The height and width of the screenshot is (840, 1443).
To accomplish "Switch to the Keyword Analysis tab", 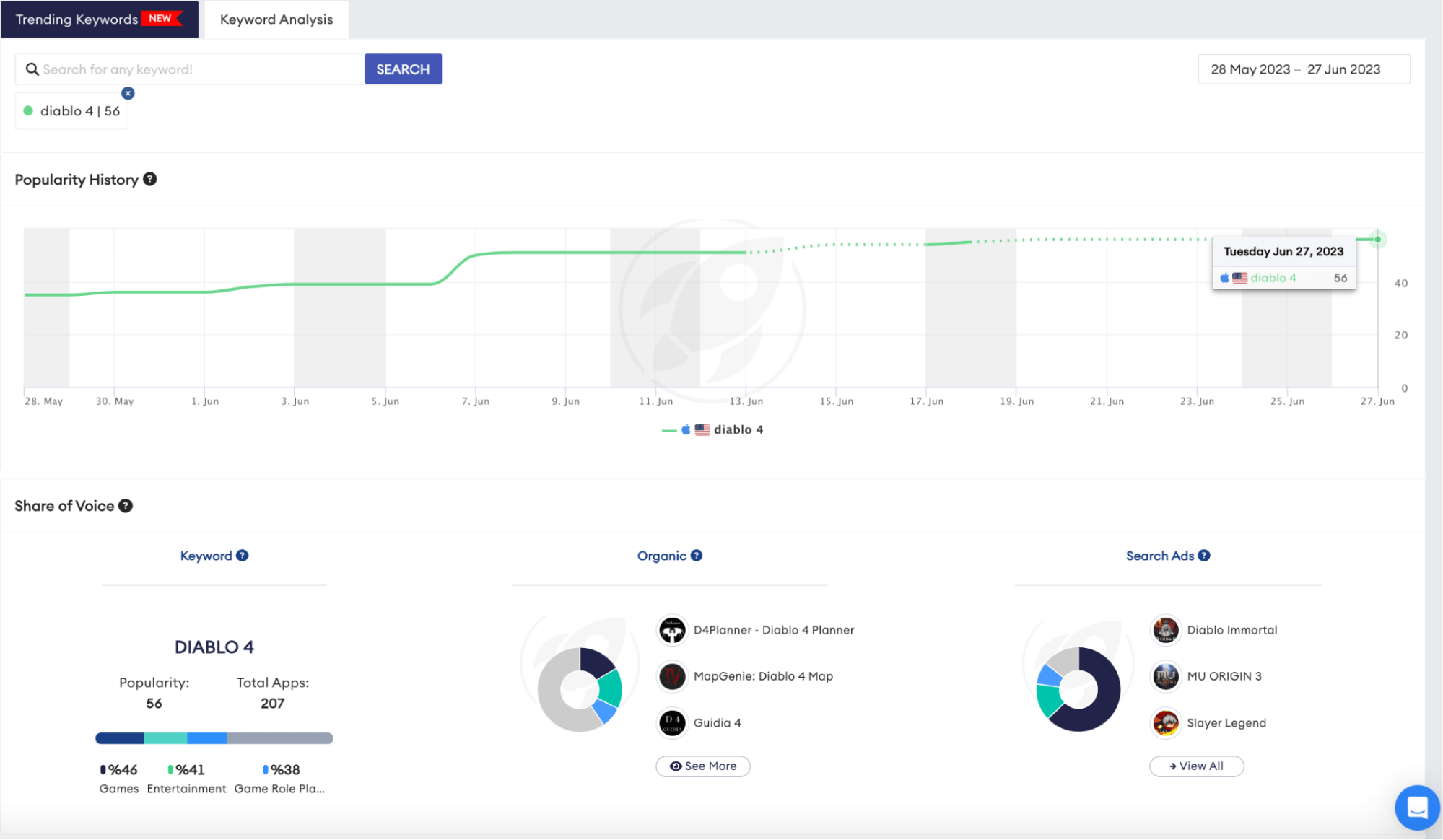I will 276,19.
